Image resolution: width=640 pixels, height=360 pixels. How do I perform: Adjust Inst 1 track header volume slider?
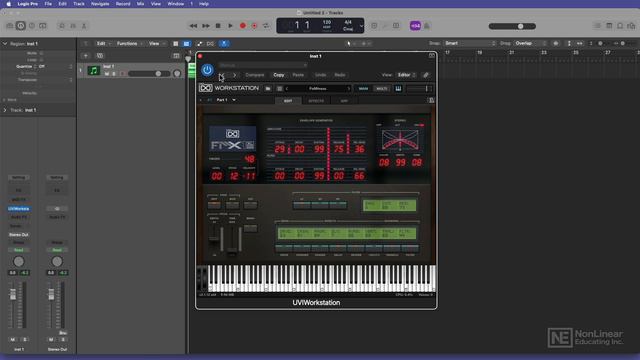pos(150,73)
